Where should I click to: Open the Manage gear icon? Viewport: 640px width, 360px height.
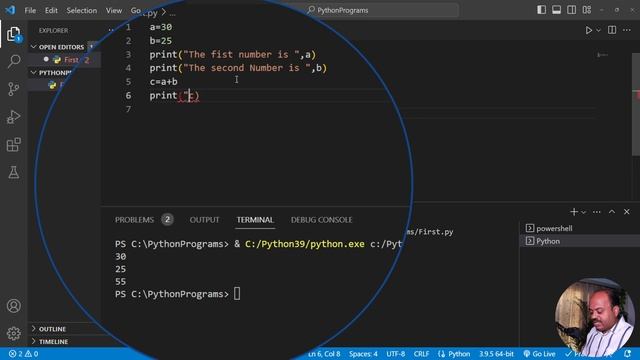click(13, 333)
